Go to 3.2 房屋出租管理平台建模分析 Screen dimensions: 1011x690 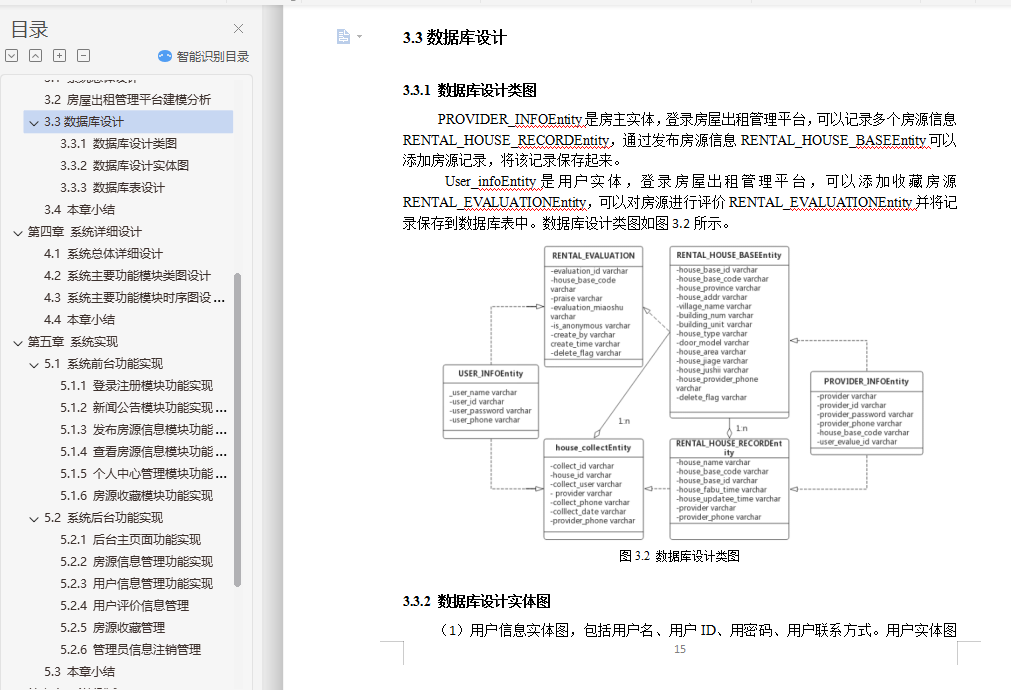click(127, 99)
